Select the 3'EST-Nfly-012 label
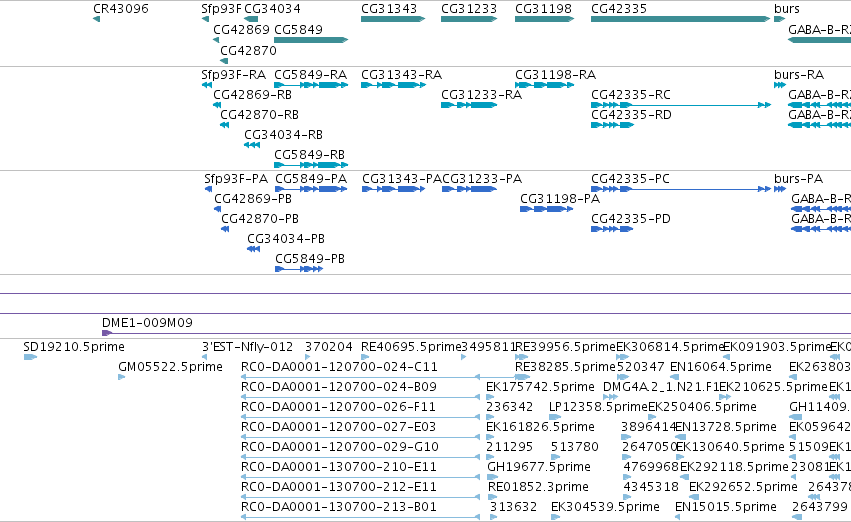Screen dimensions: 851x522 pyautogui.click(x=247, y=347)
